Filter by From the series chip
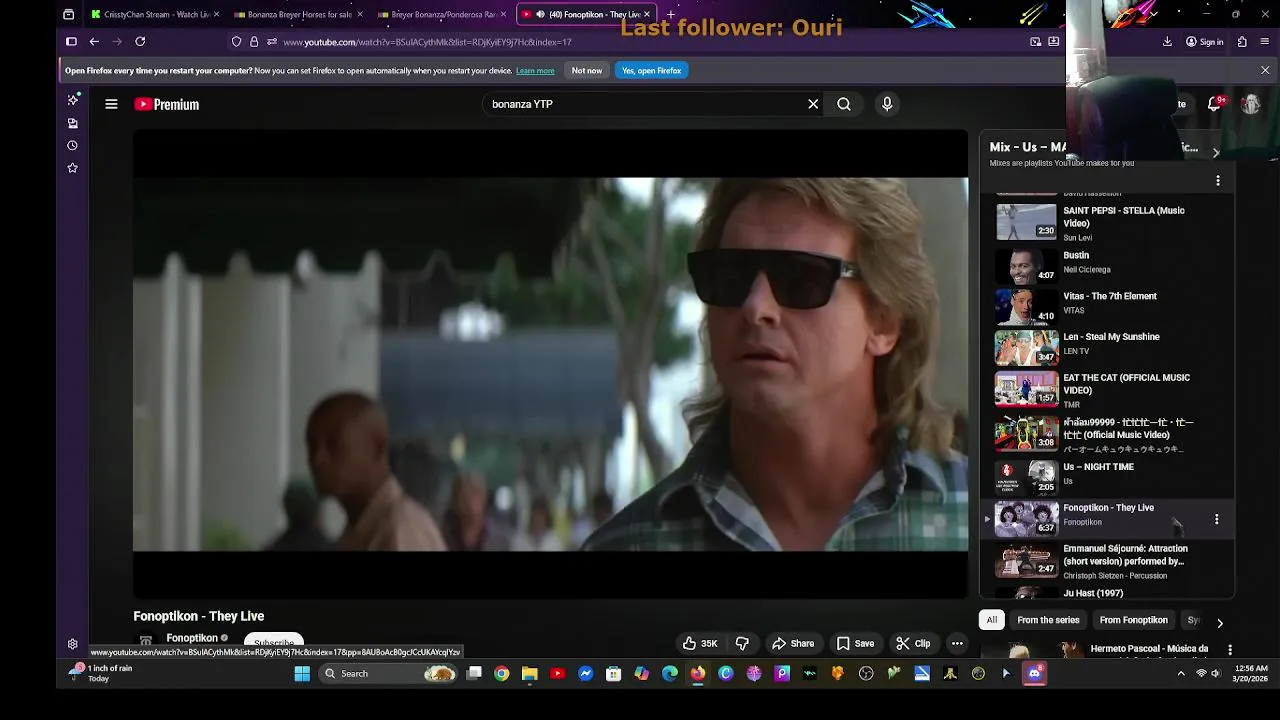This screenshot has height=720, width=1280. click(x=1048, y=620)
